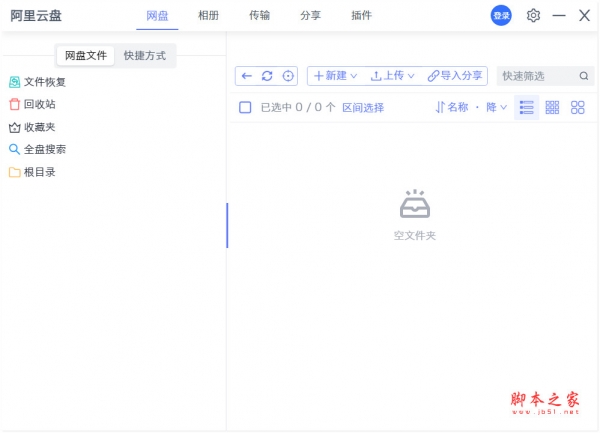
Task: Click the 文件恢复 icon in sidebar
Action: pyautogui.click(x=15, y=82)
